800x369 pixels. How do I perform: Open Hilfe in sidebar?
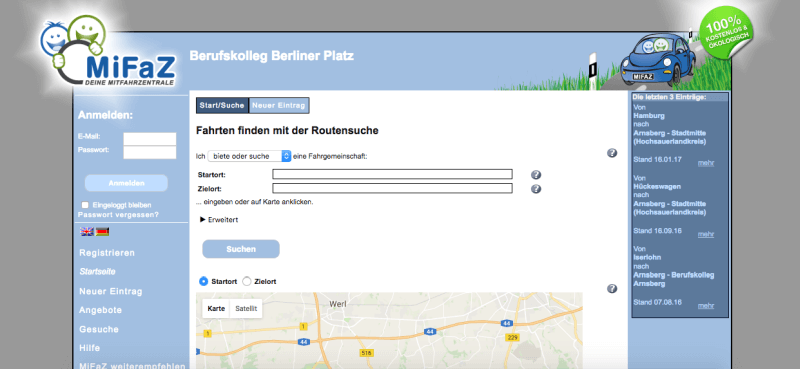89,348
